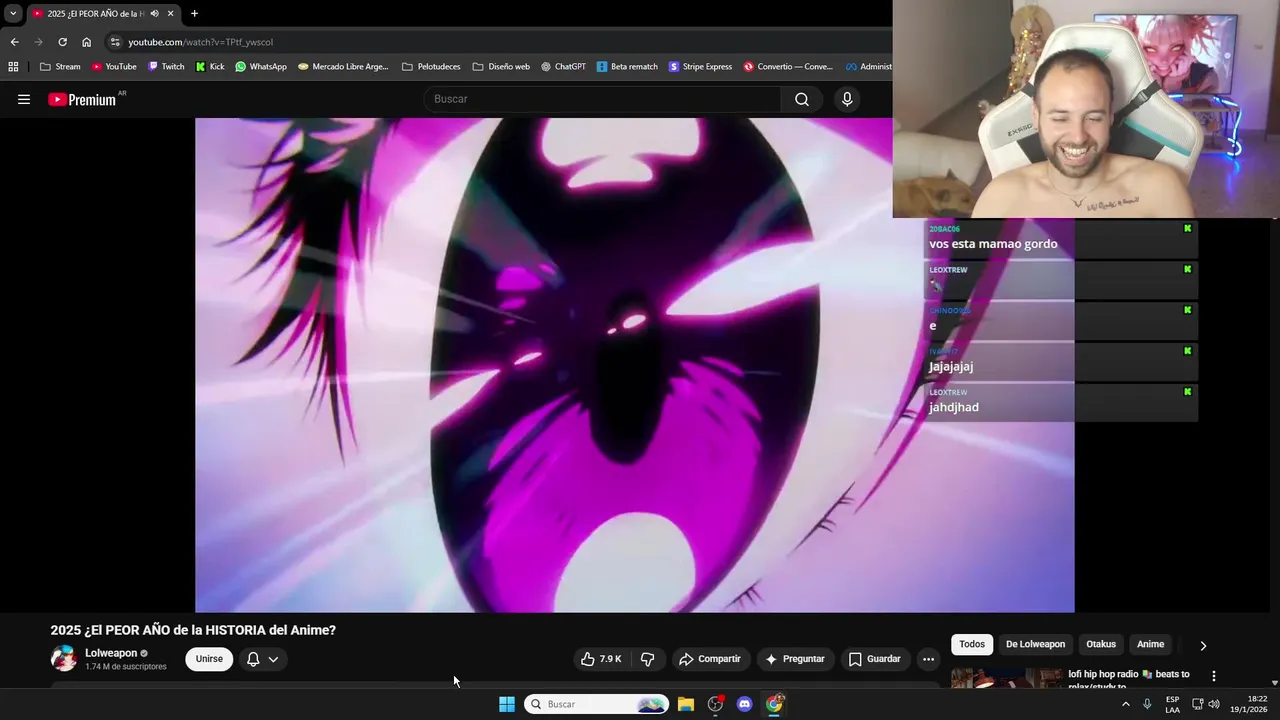Open the Stripe Express bookmark
Screen dimensions: 1280x720
[700, 67]
